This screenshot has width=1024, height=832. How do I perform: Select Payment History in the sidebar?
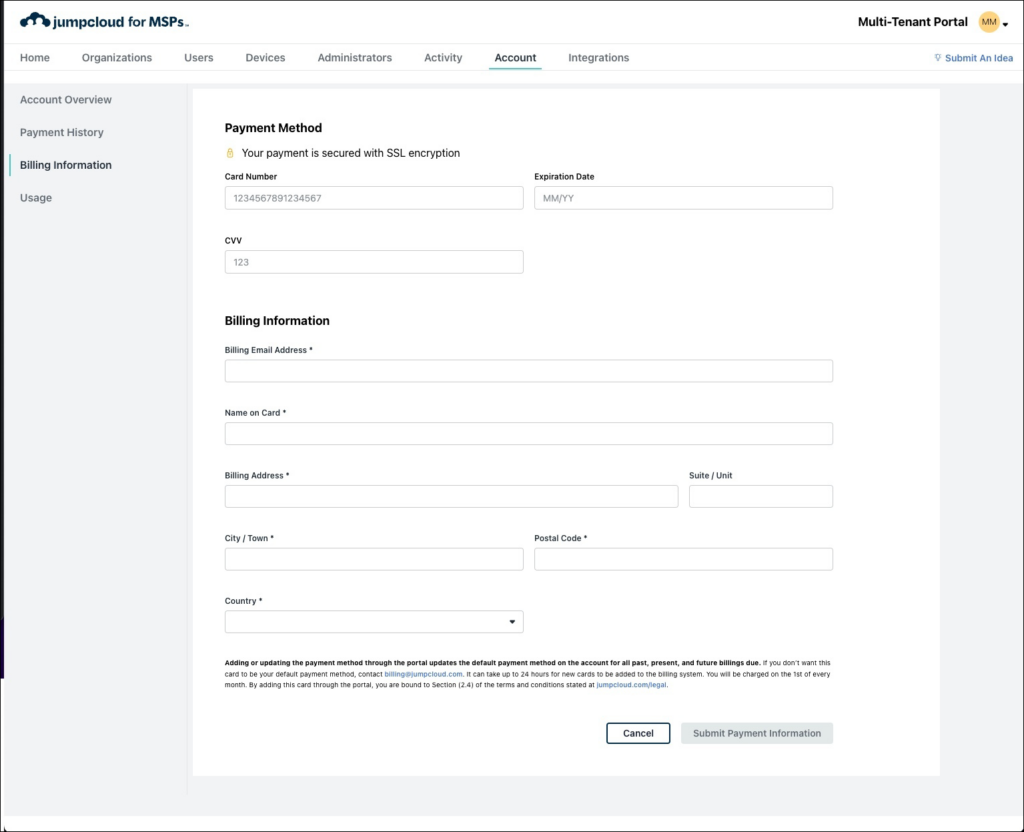click(x=62, y=132)
